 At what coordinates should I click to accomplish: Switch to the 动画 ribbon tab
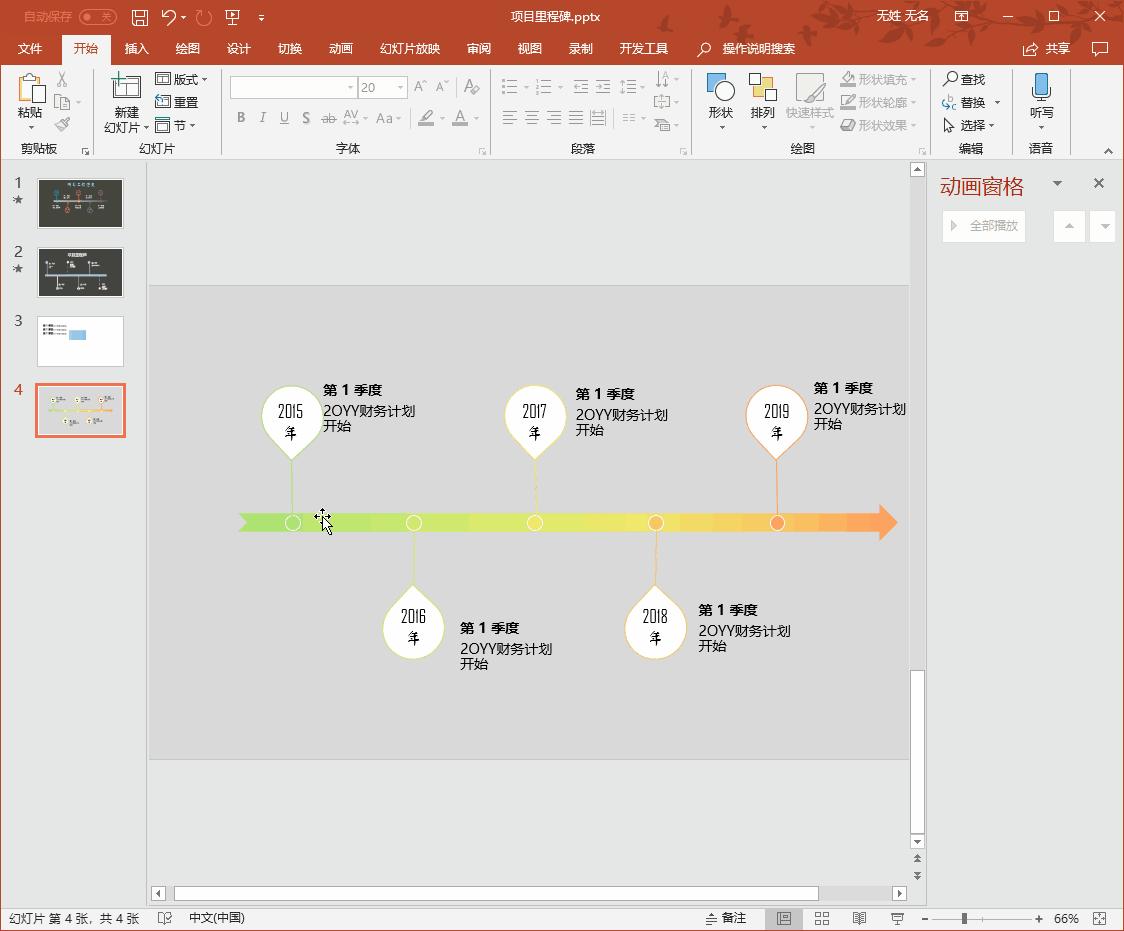coord(340,47)
